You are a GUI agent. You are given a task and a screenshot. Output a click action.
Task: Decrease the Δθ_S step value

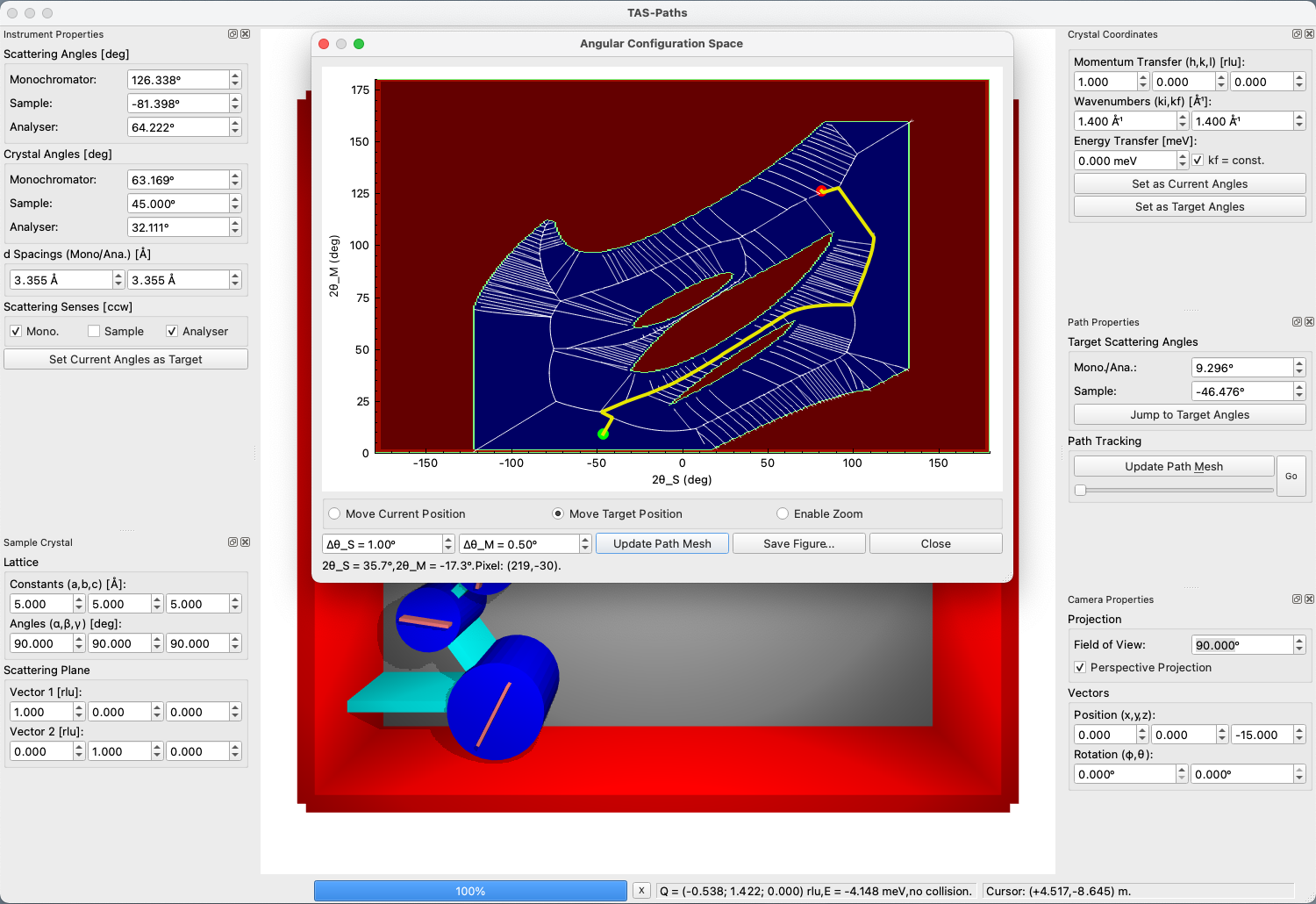448,549
